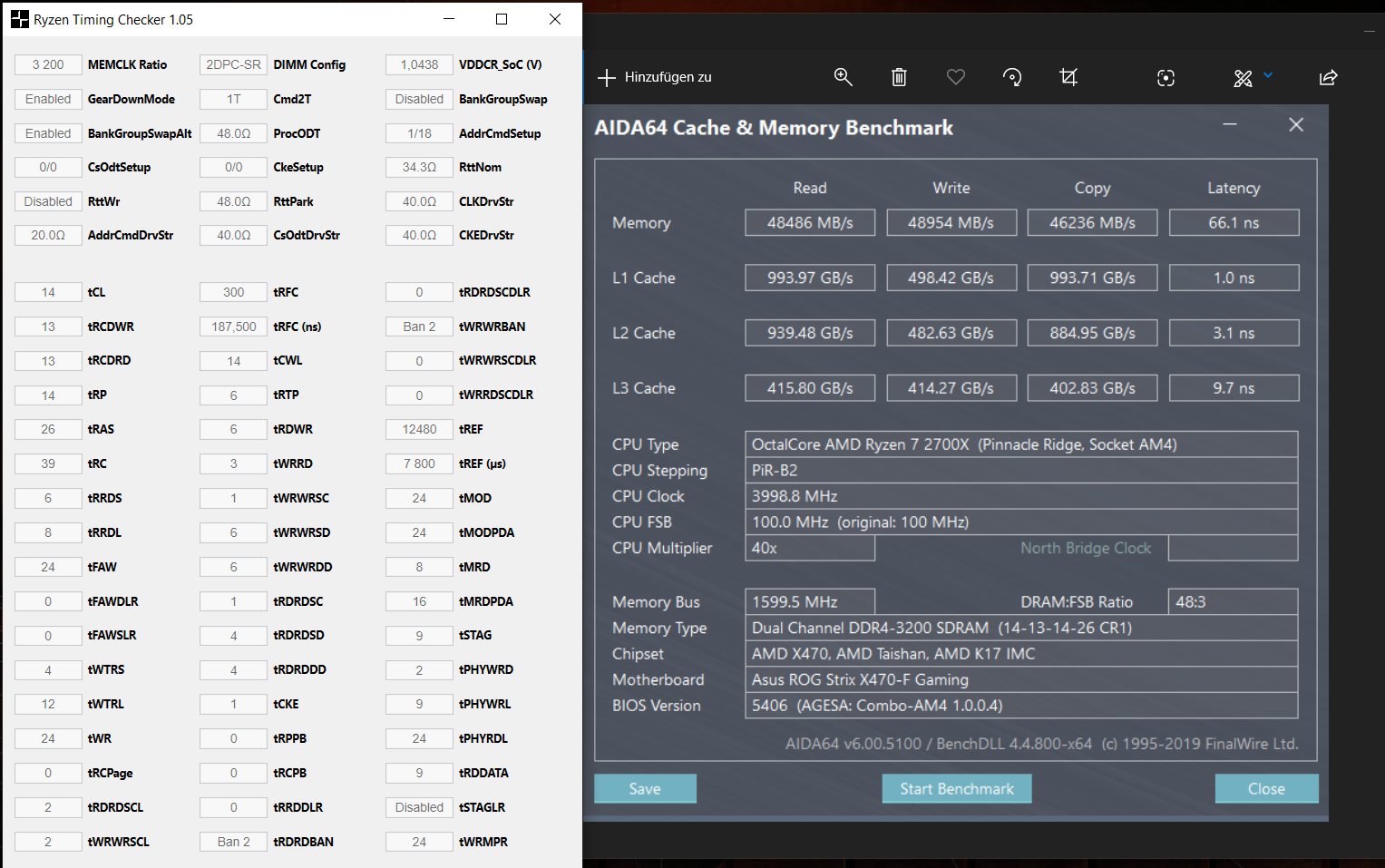This screenshot has height=868, width=1385.
Task: Click the tMRDPDA value 16
Action: point(419,601)
